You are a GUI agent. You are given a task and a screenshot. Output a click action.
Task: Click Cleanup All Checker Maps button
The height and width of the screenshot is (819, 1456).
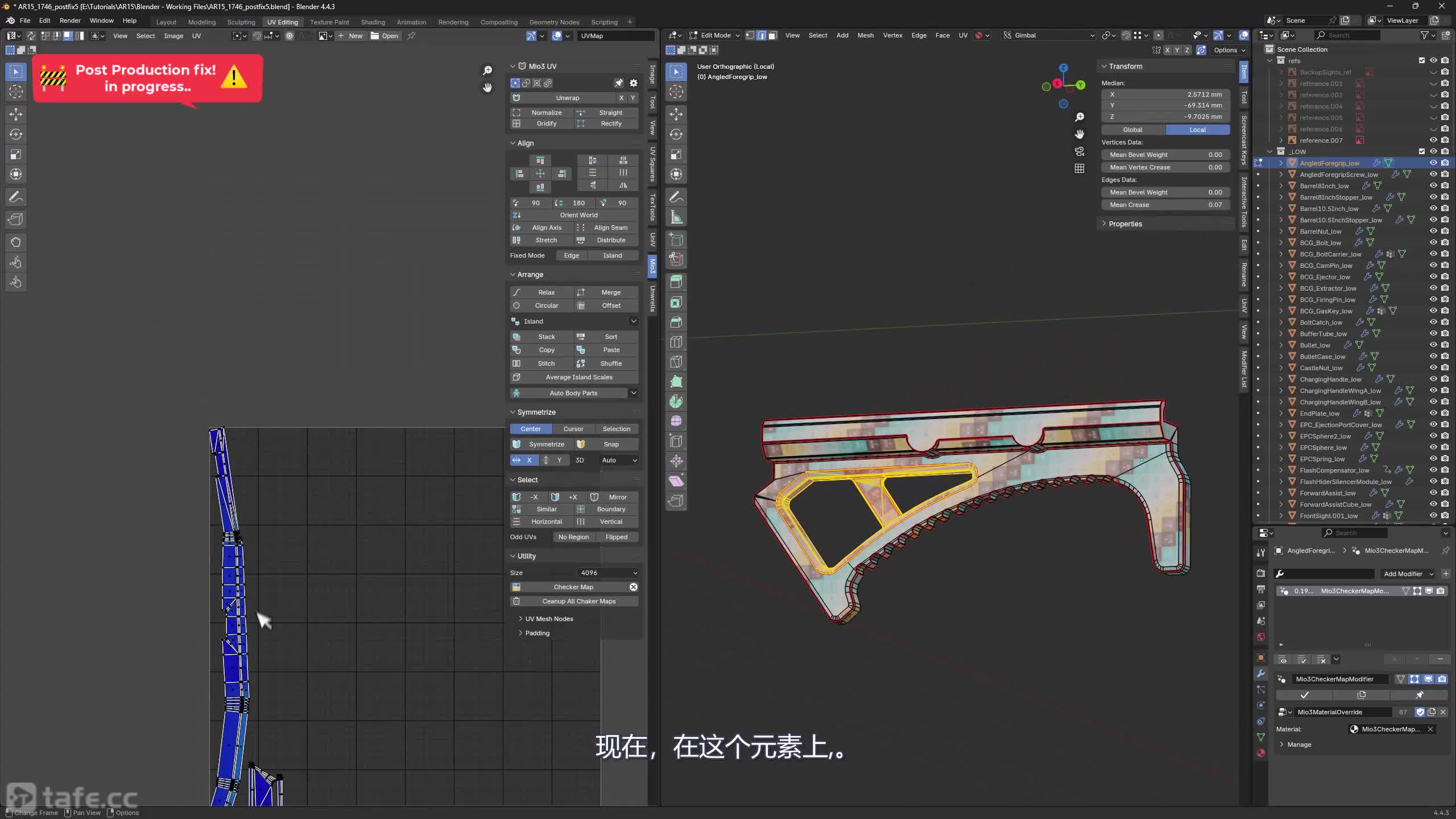[574, 601]
